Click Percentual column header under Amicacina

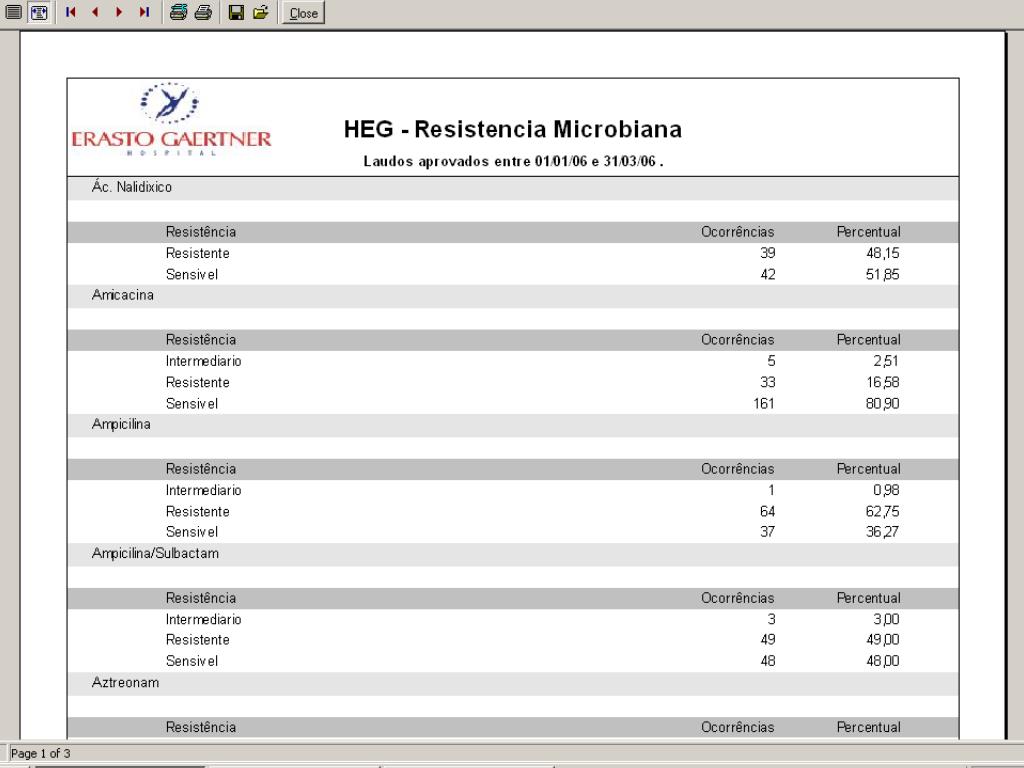click(x=869, y=340)
